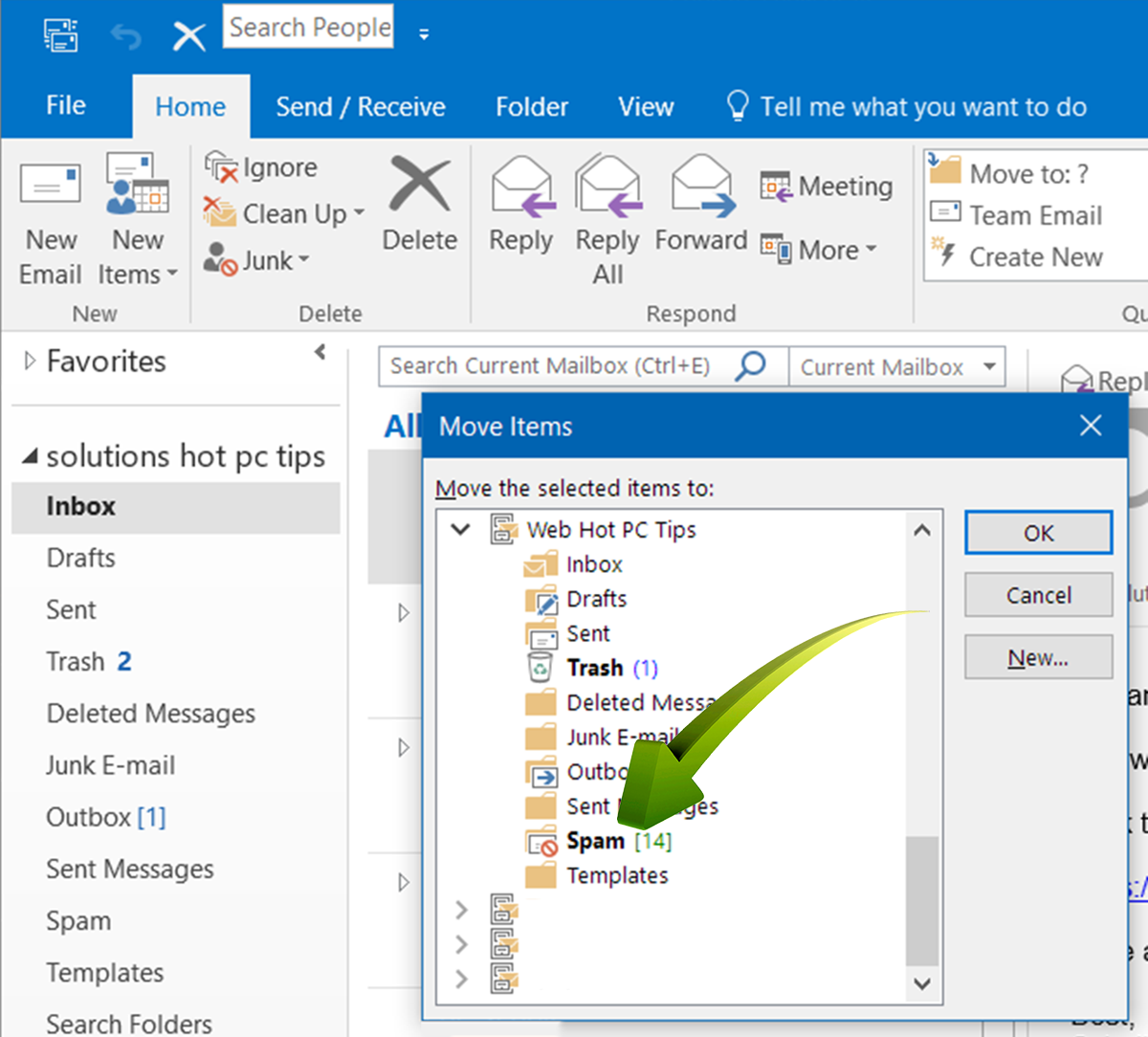Image resolution: width=1148 pixels, height=1037 pixels.
Task: Expand the third collapsed account in dialog
Action: [x=461, y=979]
